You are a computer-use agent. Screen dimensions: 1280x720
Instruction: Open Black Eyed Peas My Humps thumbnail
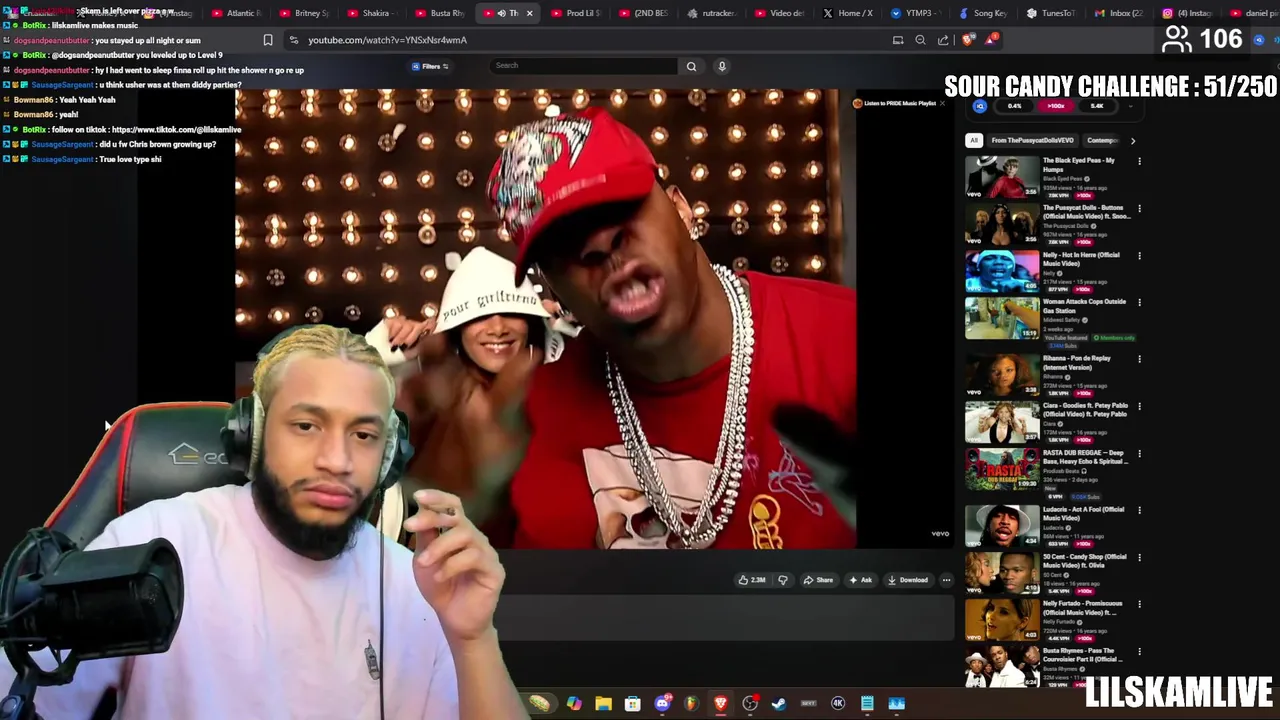tap(1002, 177)
